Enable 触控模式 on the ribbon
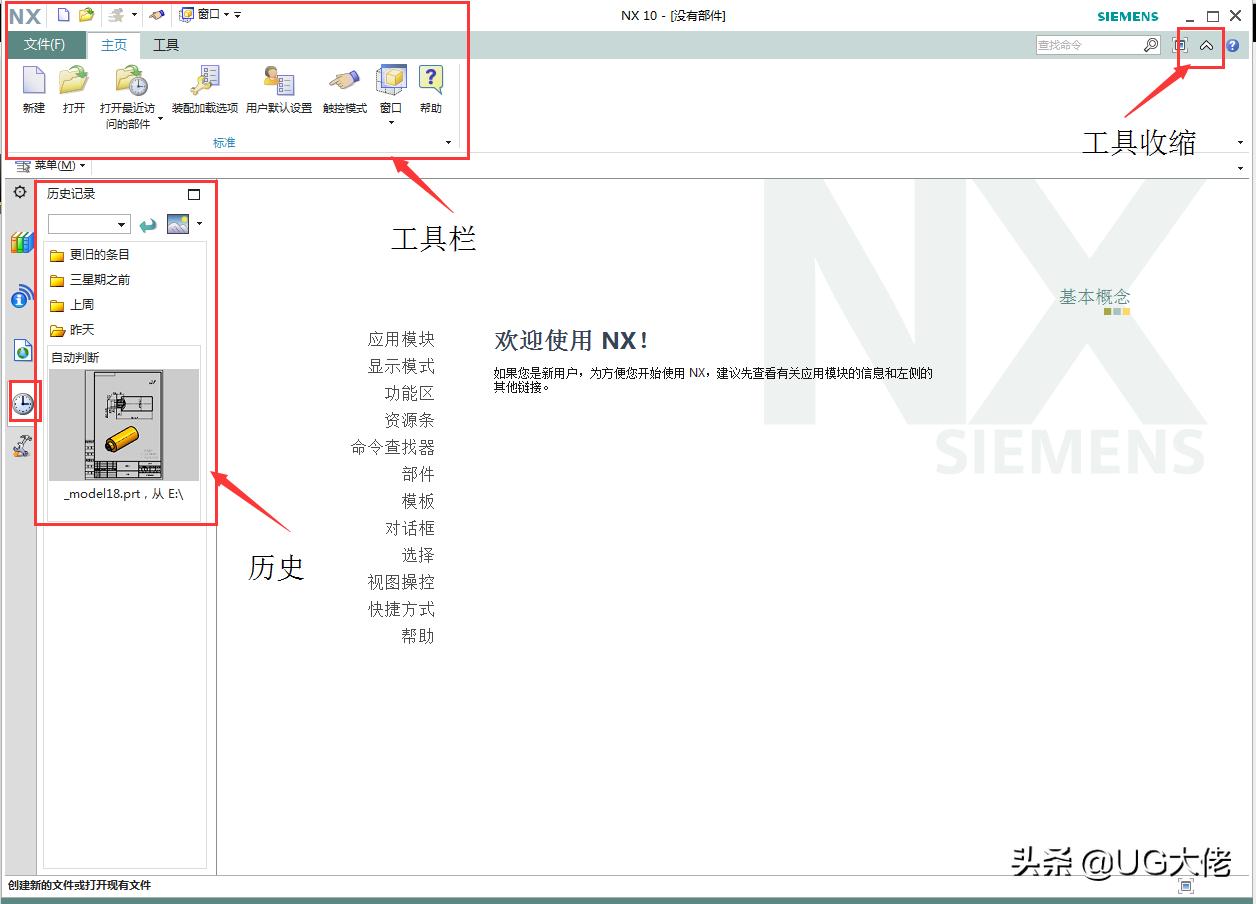1256x904 pixels. tap(343, 90)
